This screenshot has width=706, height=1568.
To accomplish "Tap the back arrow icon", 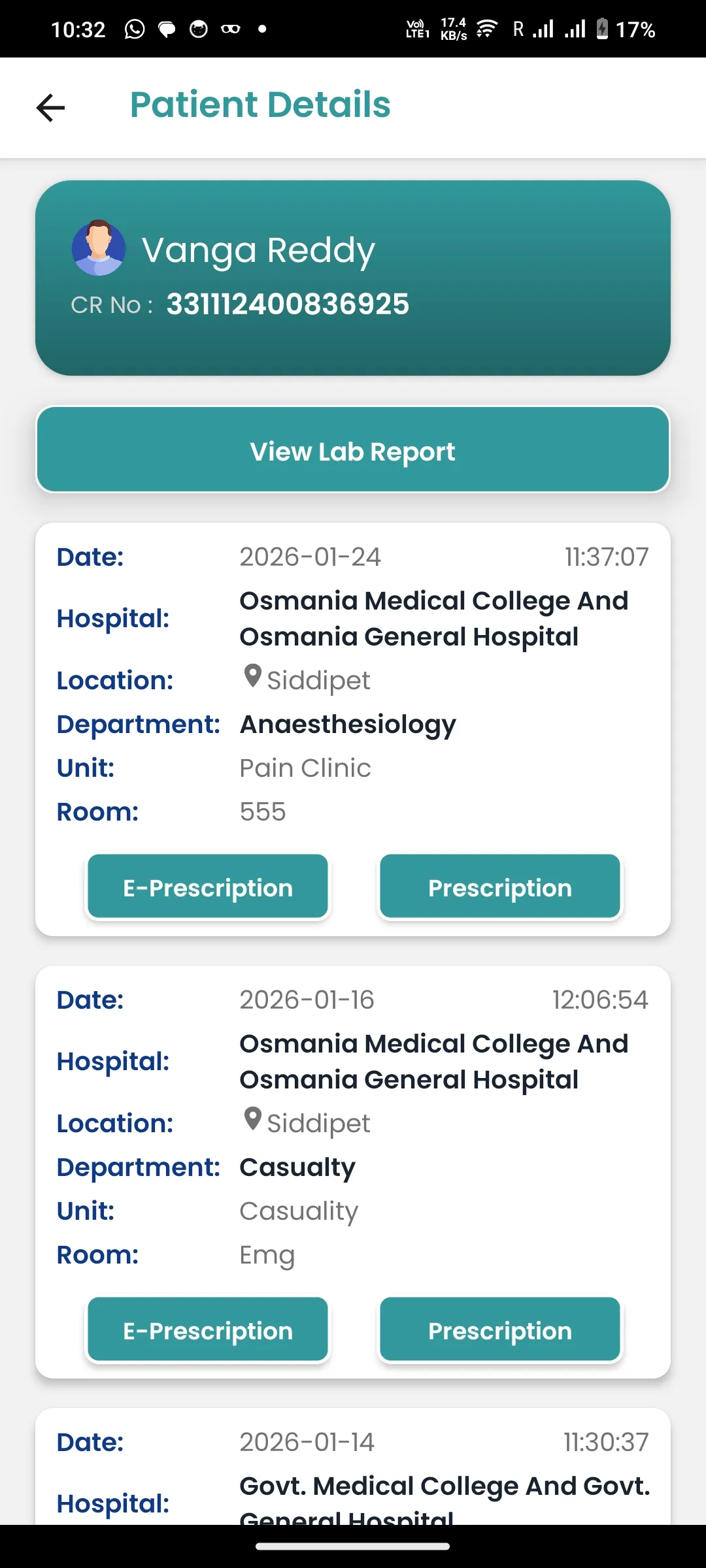I will coord(50,108).
